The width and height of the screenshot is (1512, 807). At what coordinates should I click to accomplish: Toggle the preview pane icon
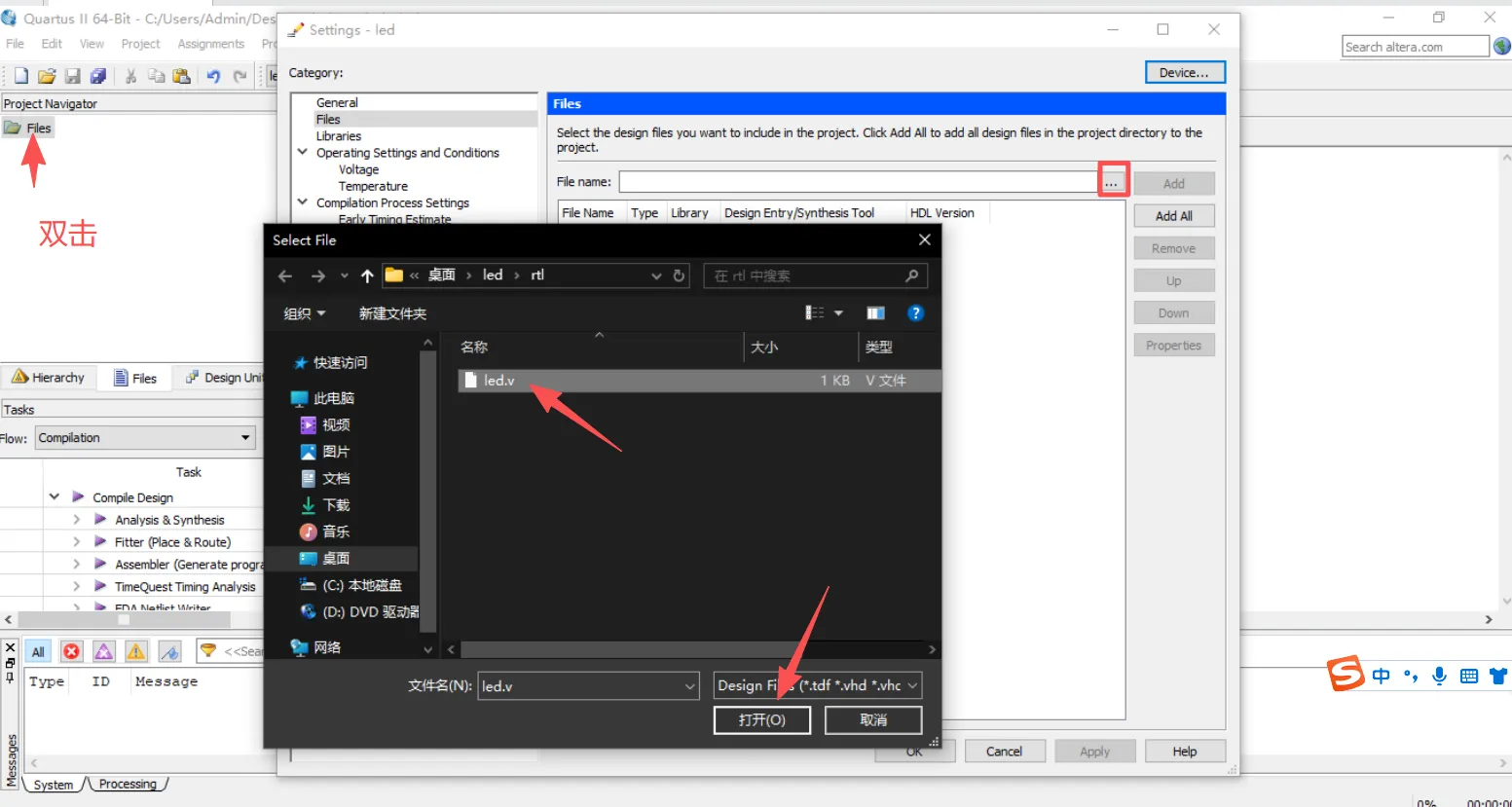(875, 312)
